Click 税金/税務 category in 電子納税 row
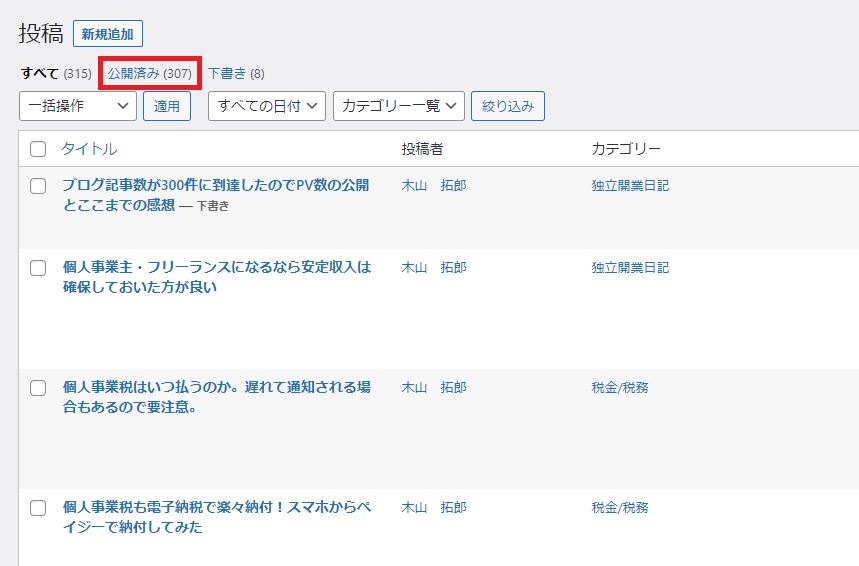The width and height of the screenshot is (859, 566). pos(620,507)
